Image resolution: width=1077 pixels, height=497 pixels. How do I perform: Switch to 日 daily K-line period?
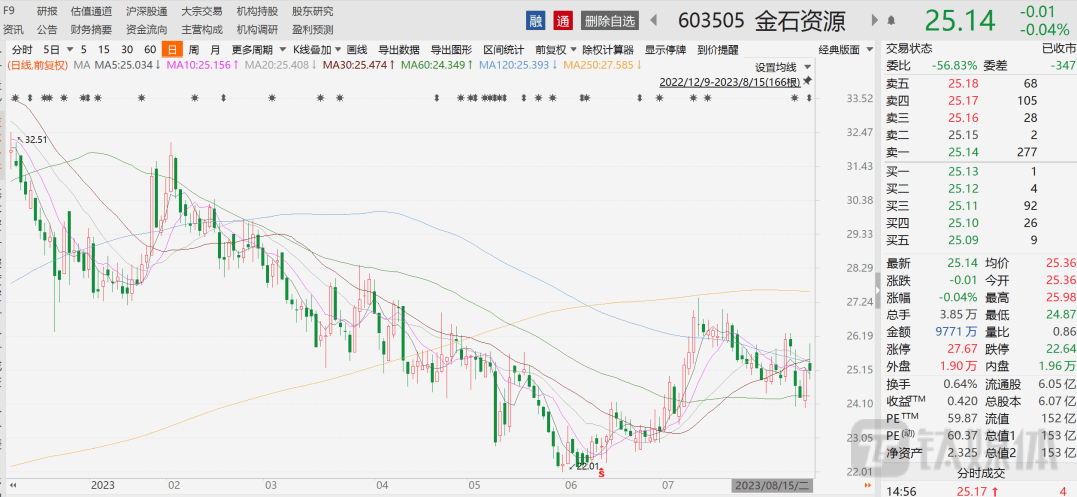[x=171, y=49]
